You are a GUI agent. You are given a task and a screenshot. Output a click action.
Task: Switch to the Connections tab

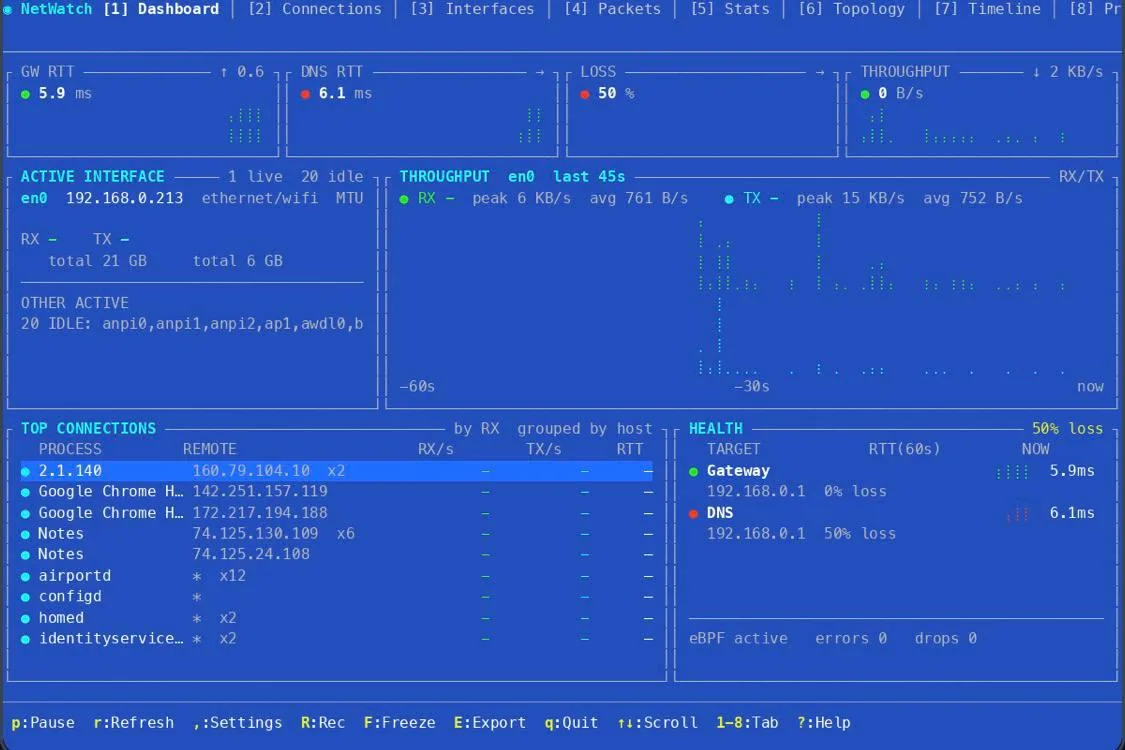[x=315, y=9]
